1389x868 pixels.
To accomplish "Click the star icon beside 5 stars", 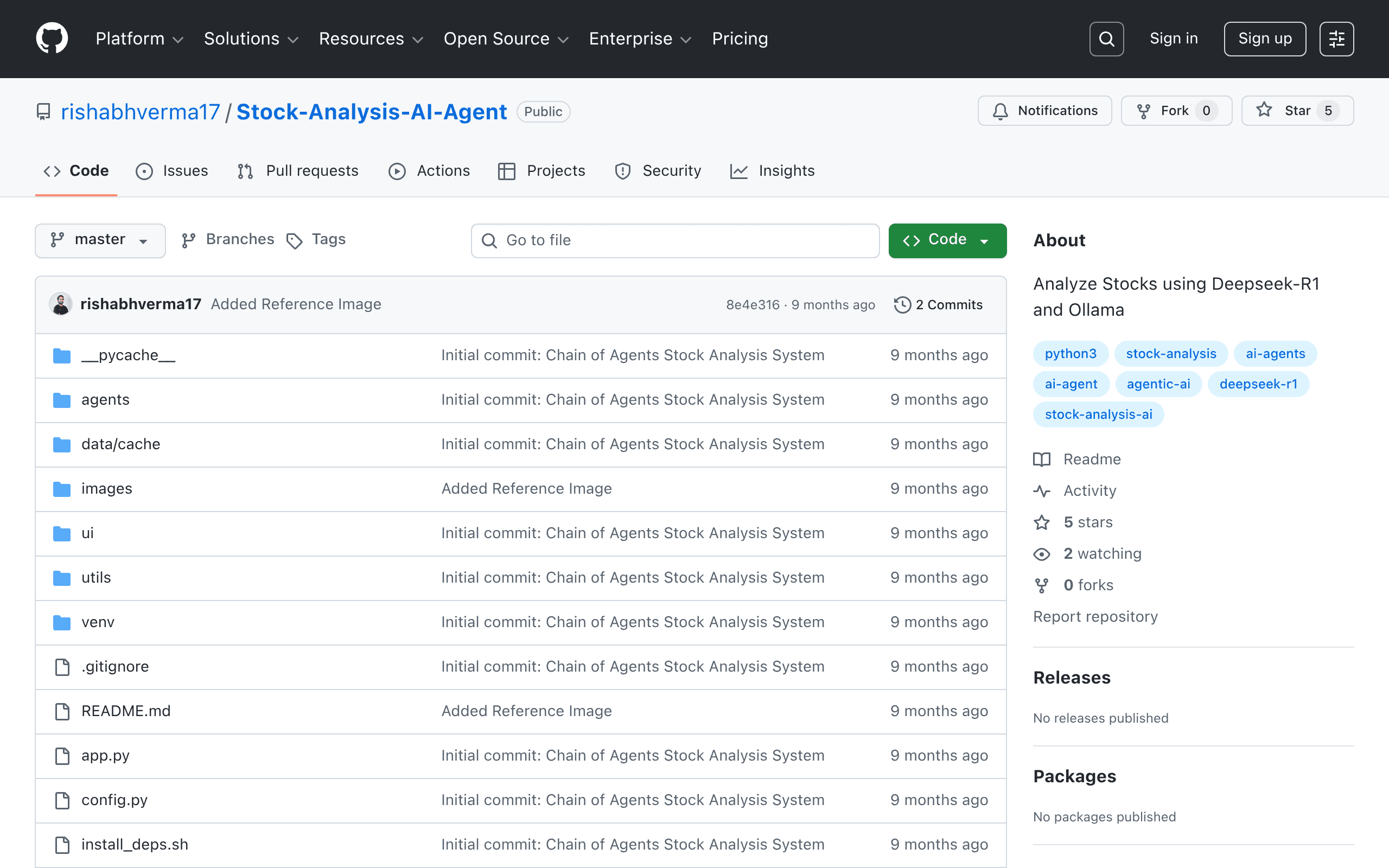I will coord(1042,522).
